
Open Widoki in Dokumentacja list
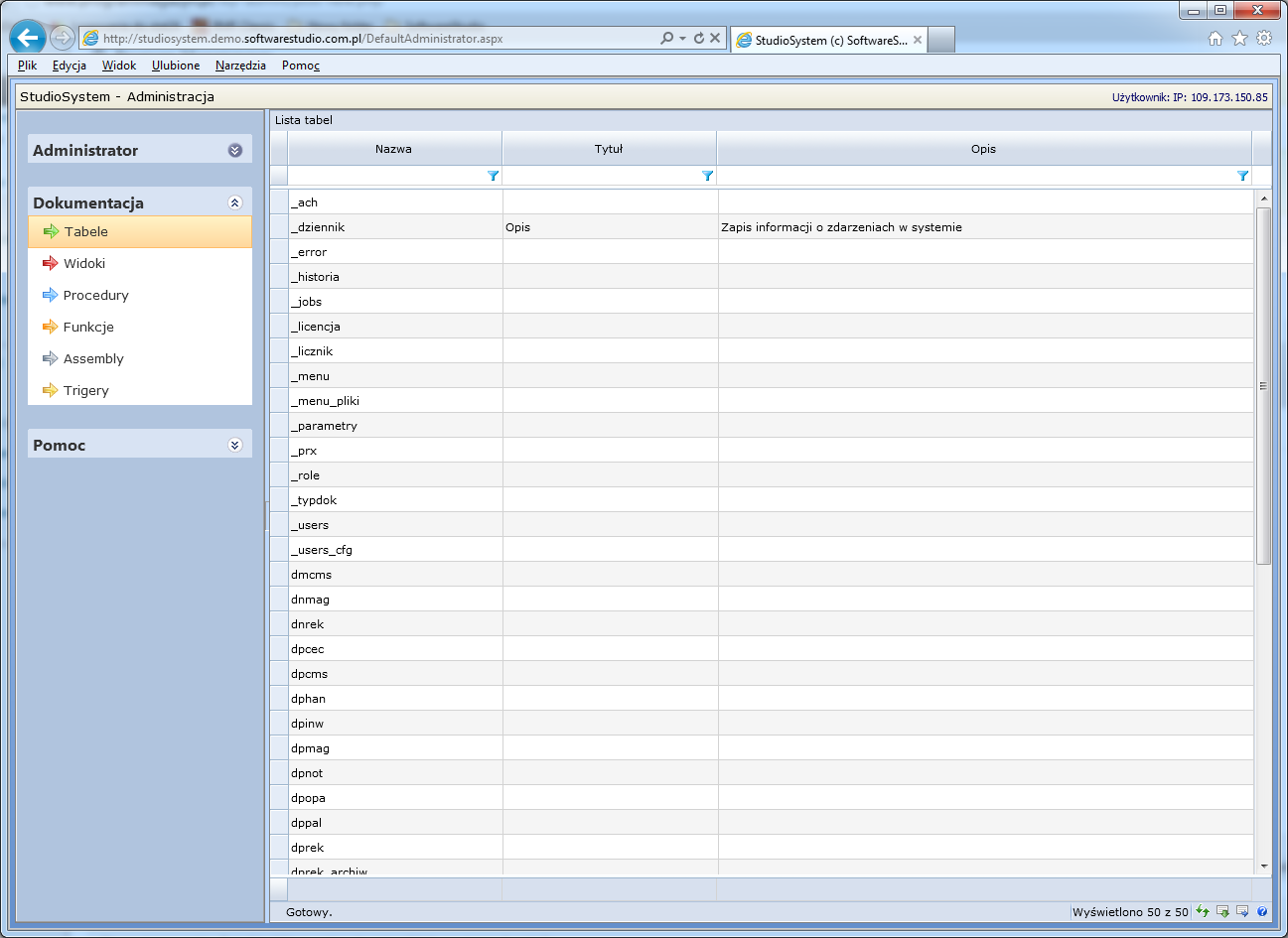84,263
